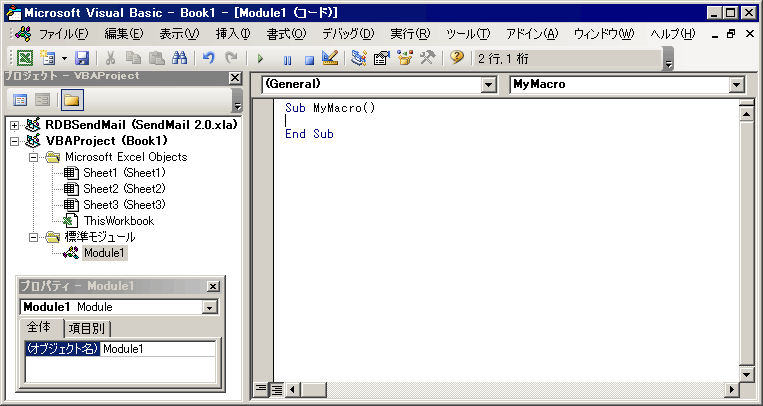Click the End Sub code line
The width and height of the screenshot is (763, 406).
[309, 134]
